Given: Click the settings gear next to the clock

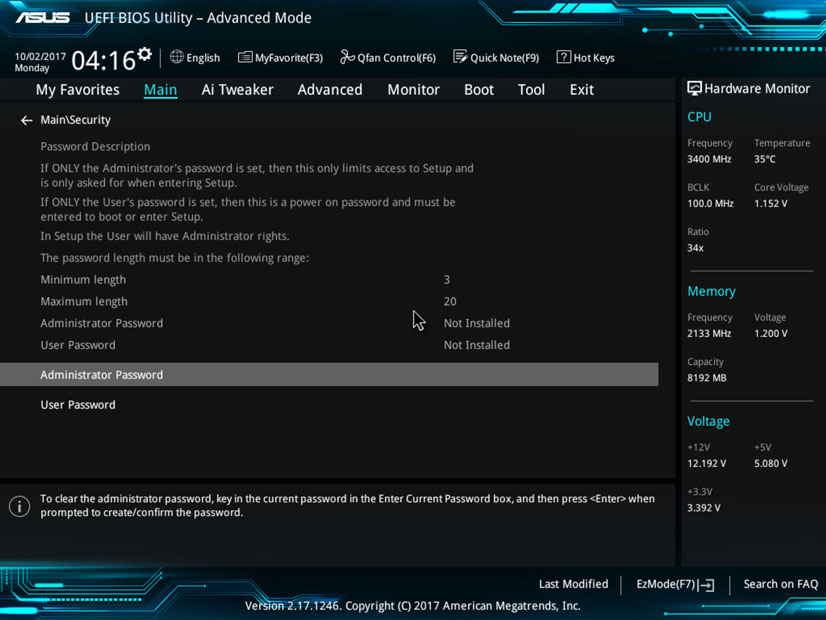Looking at the screenshot, I should tap(145, 54).
